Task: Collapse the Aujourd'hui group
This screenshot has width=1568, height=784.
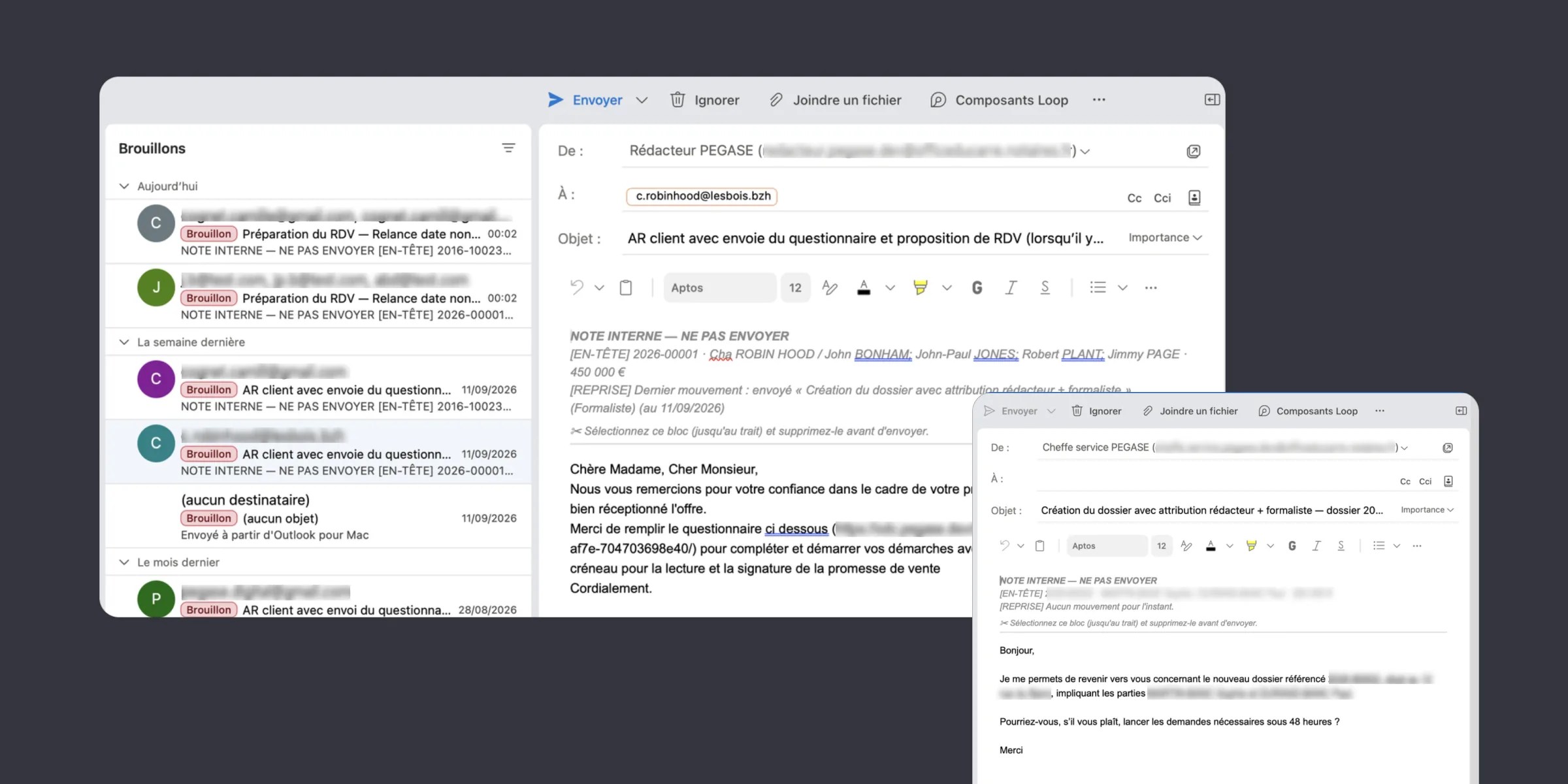Action: click(x=124, y=186)
